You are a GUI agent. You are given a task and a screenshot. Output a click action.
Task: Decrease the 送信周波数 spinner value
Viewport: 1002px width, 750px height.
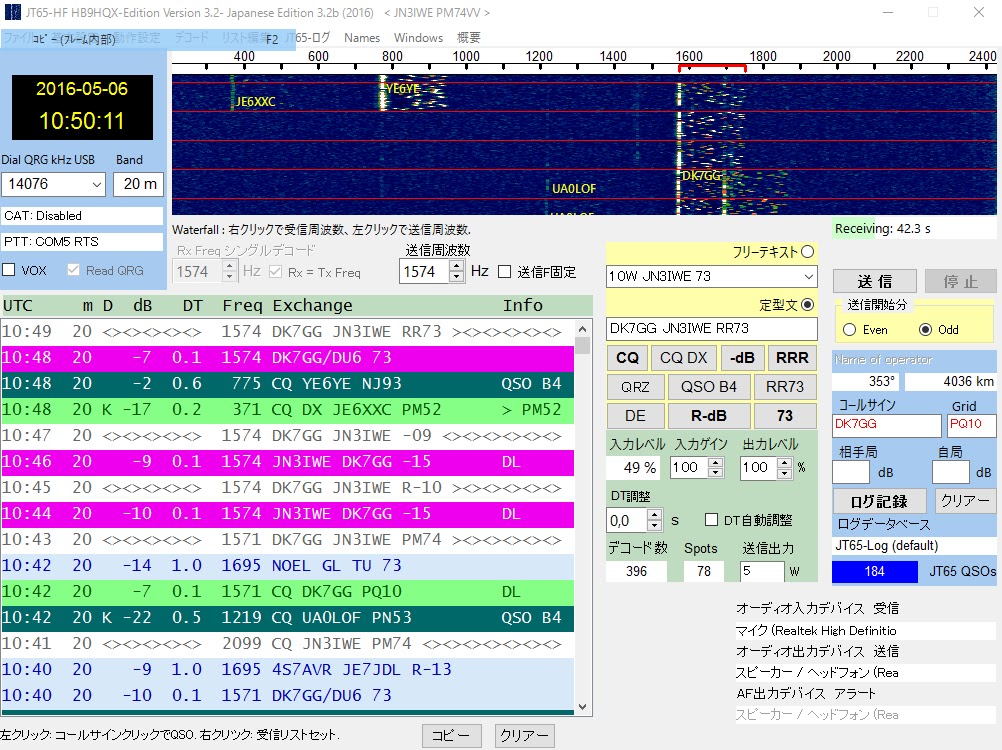click(x=456, y=277)
